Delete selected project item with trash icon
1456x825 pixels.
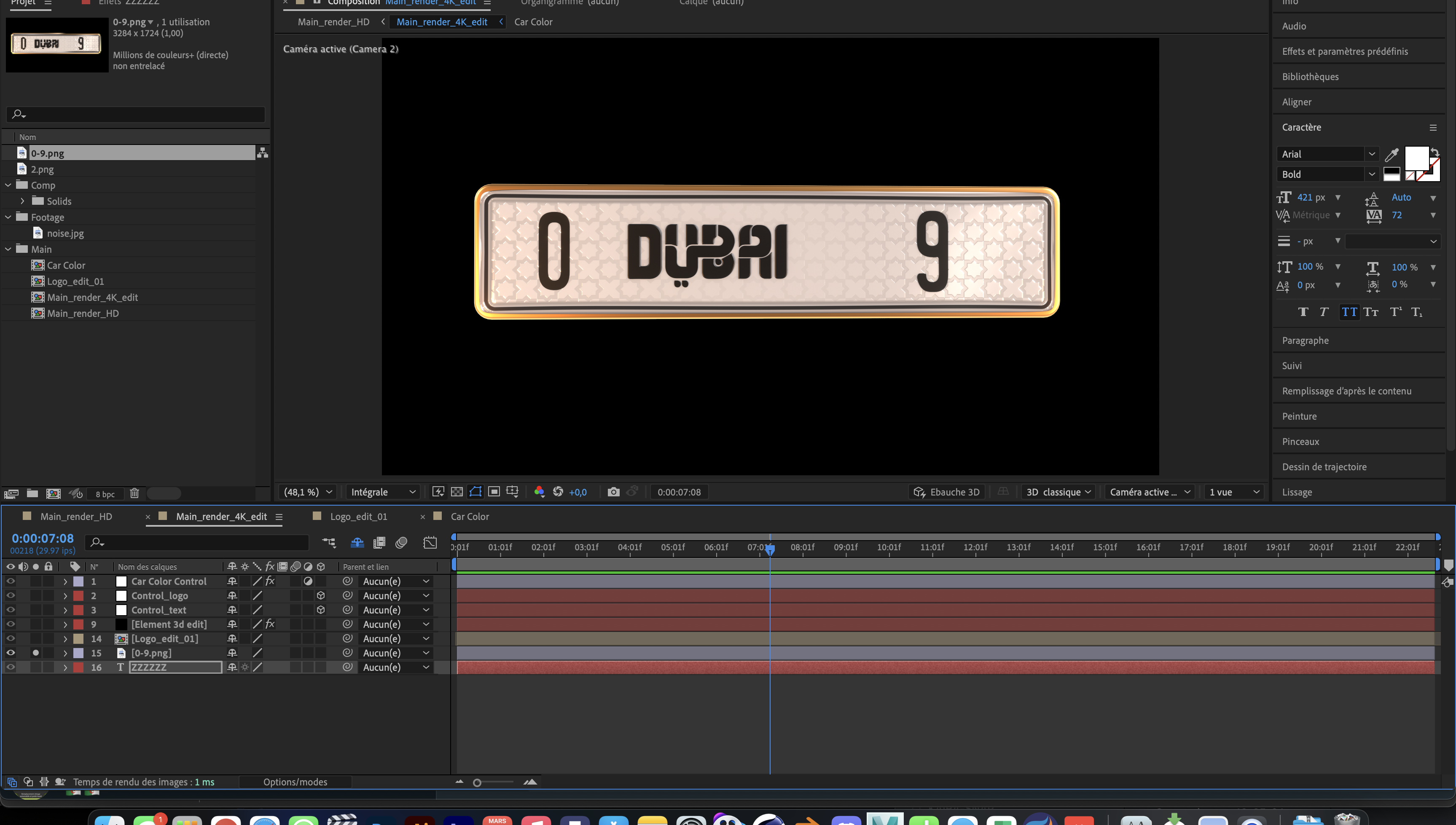[x=134, y=493]
